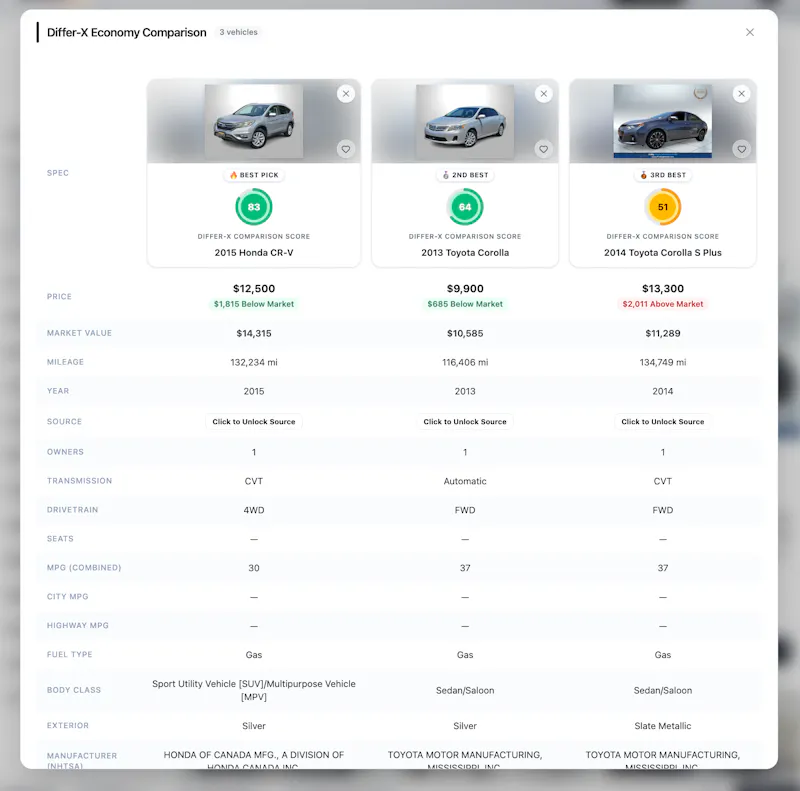Viewport: 800px width, 791px height.
Task: Click the MPG combined value 30
Action: 254,568
